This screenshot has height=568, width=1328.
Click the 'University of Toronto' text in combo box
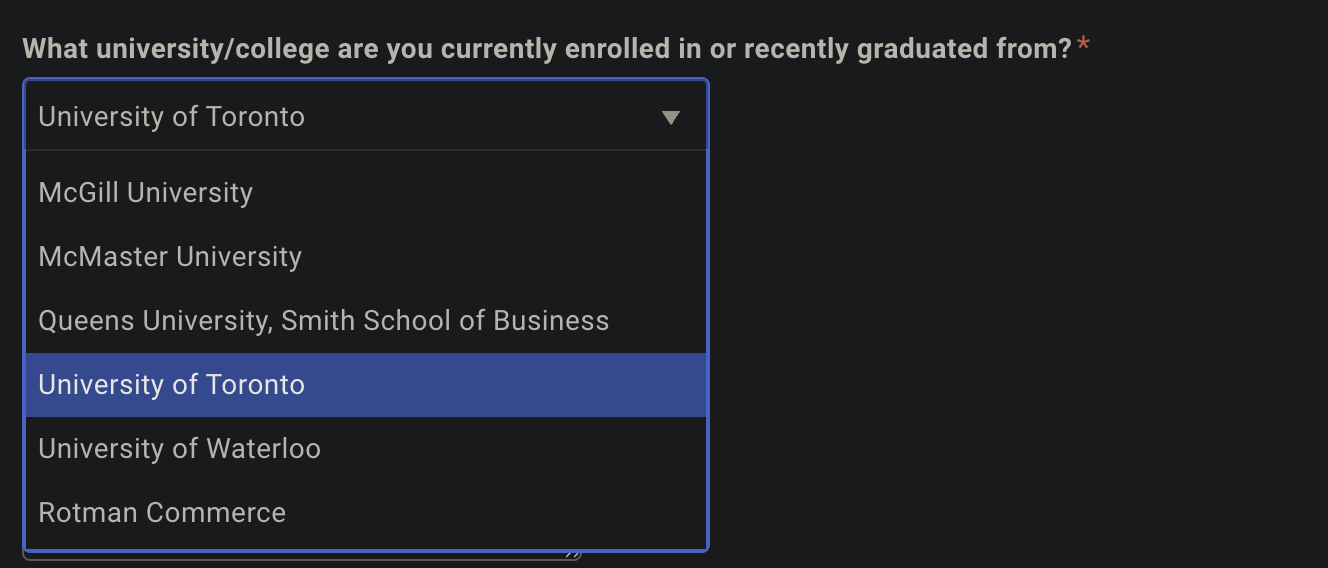coord(171,117)
